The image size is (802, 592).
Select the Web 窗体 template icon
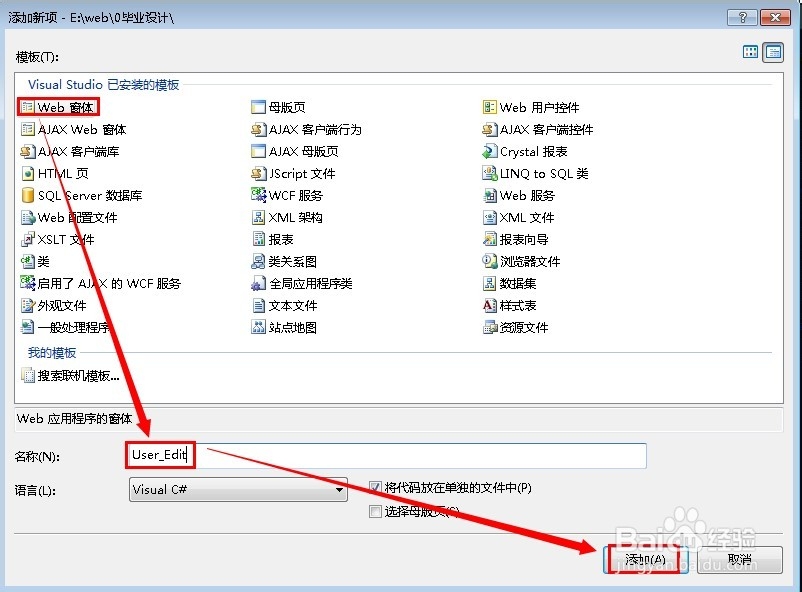[x=28, y=107]
